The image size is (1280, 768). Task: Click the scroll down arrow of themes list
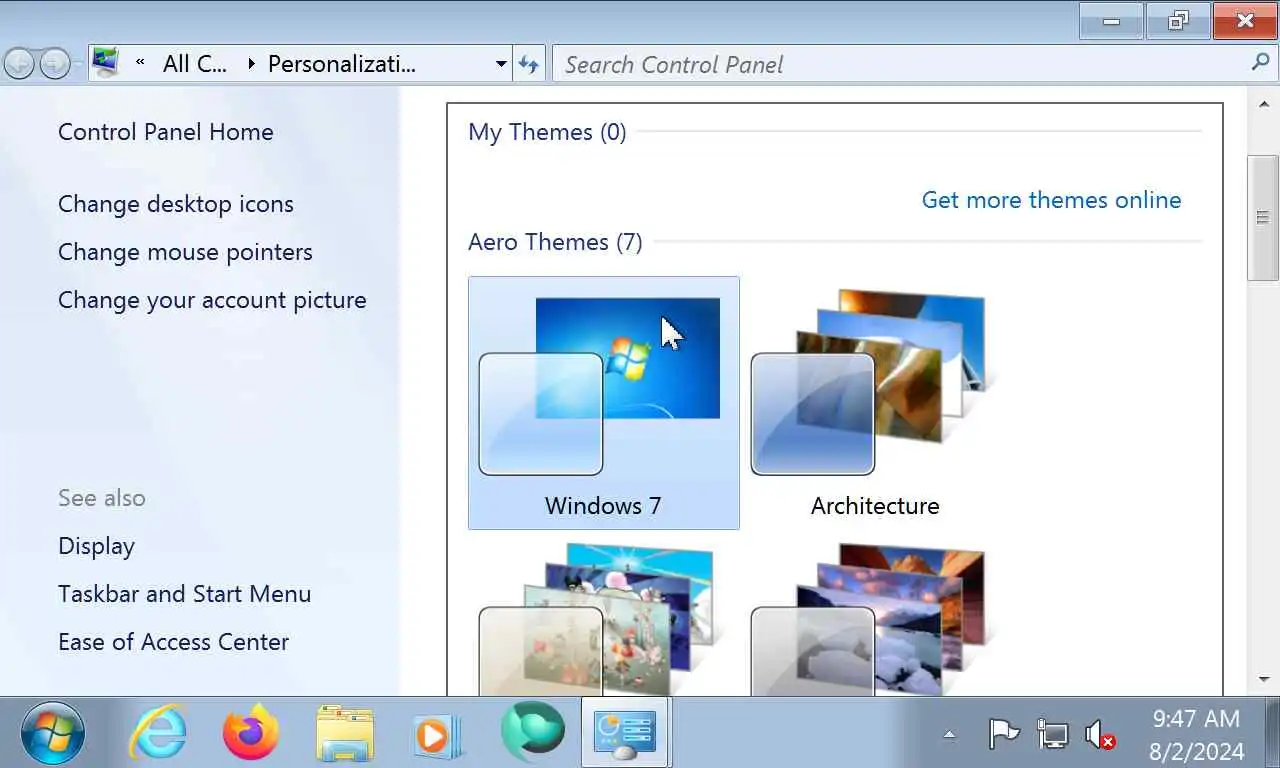click(x=1263, y=680)
